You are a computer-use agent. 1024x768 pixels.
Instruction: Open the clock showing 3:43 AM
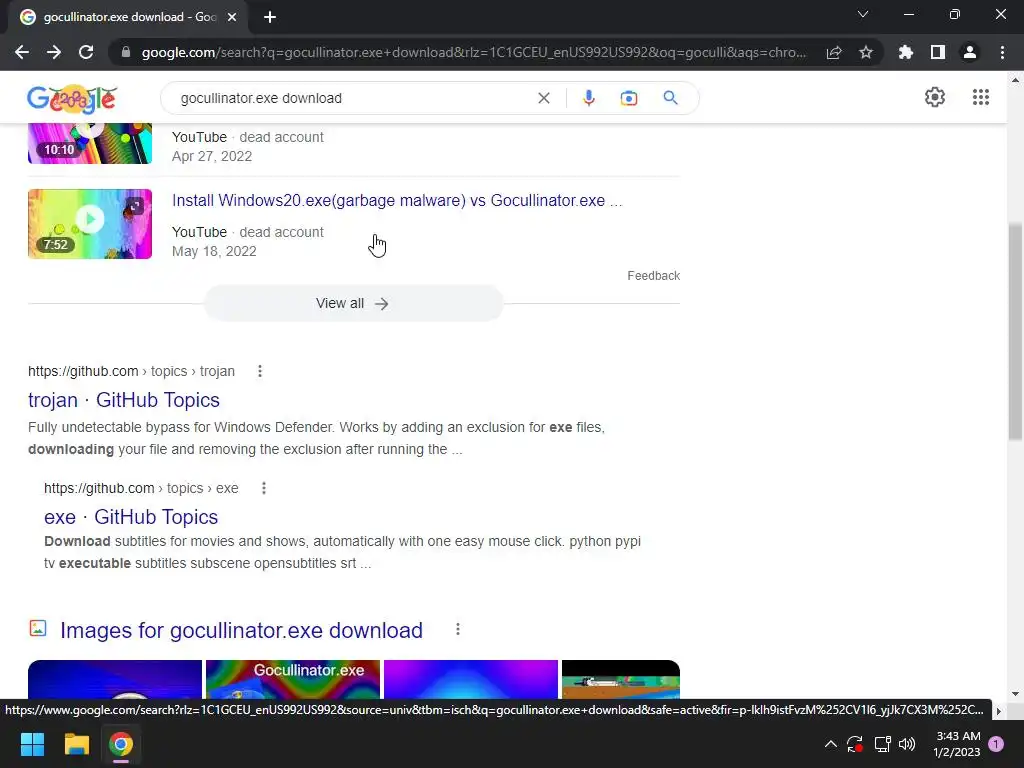(957, 744)
